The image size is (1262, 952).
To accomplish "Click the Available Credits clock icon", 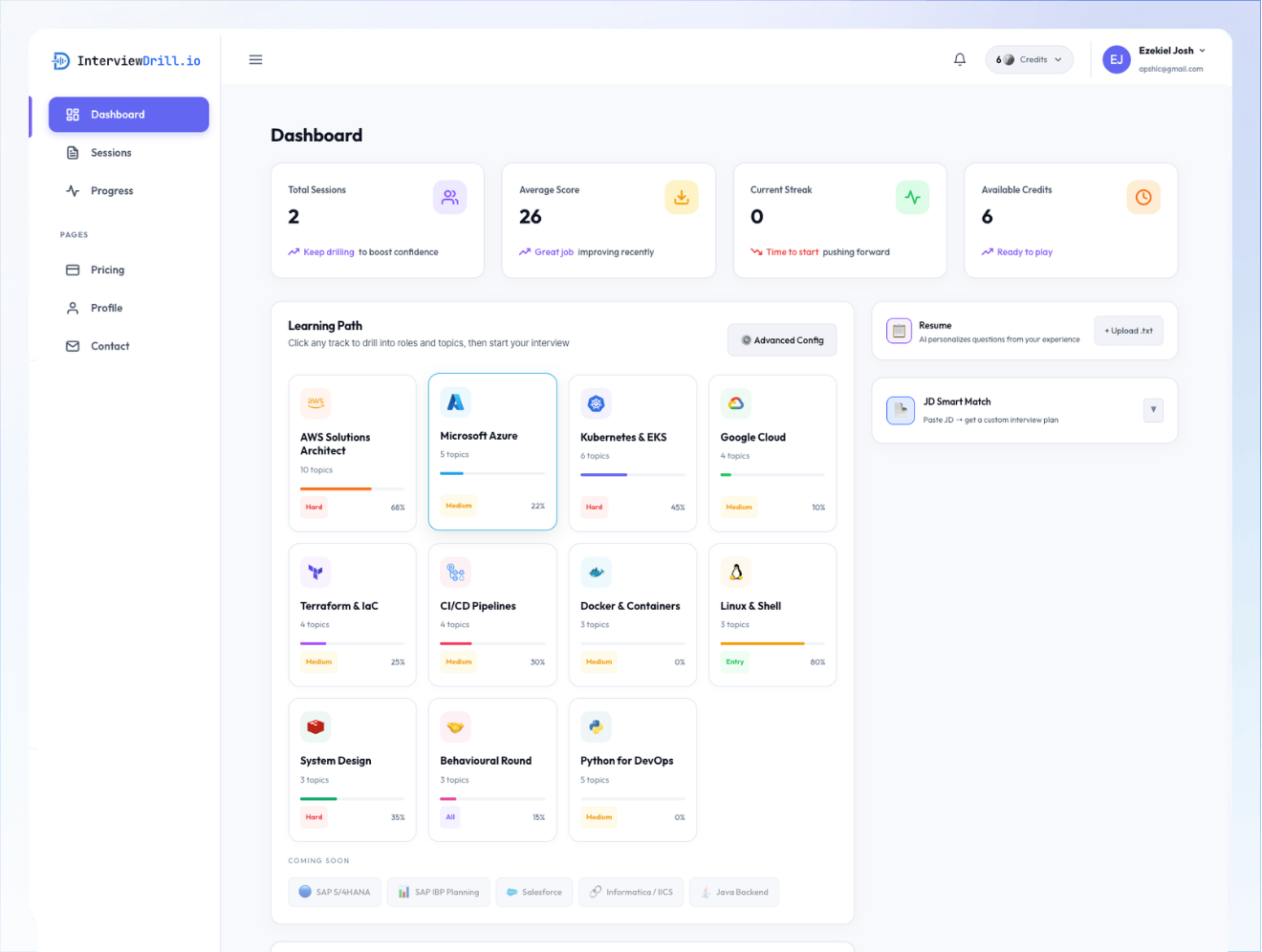I will tap(1142, 198).
